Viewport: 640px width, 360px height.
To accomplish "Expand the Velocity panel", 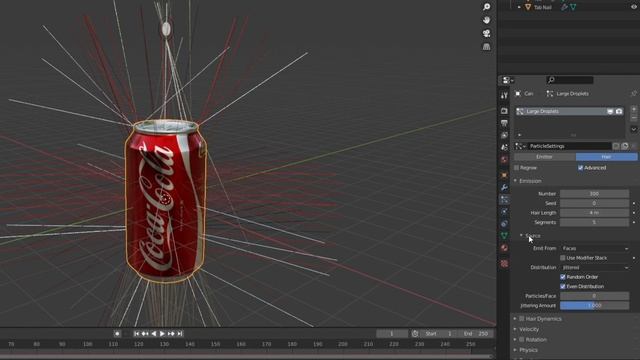I will pyautogui.click(x=515, y=329).
